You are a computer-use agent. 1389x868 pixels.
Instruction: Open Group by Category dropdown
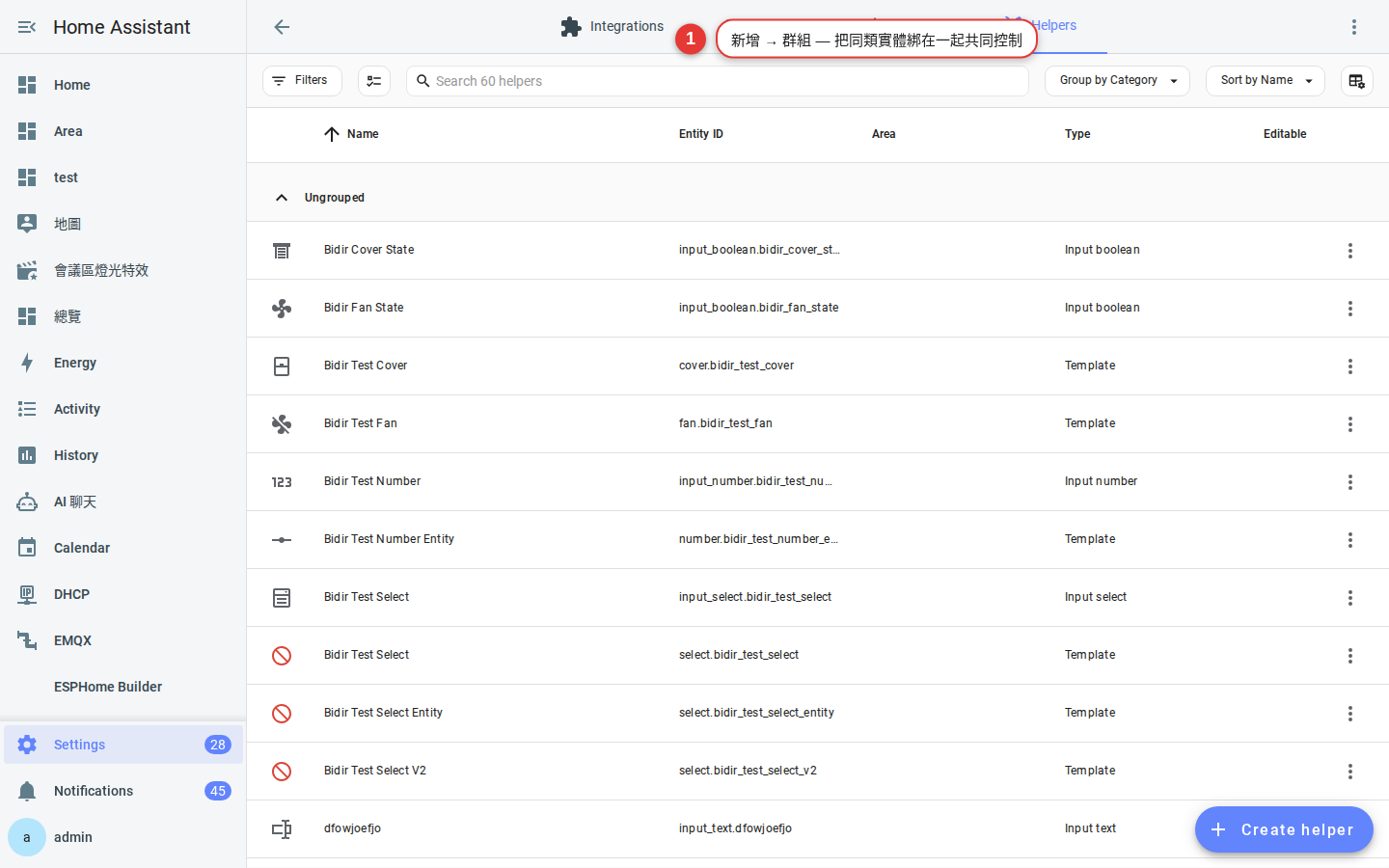point(1117,81)
